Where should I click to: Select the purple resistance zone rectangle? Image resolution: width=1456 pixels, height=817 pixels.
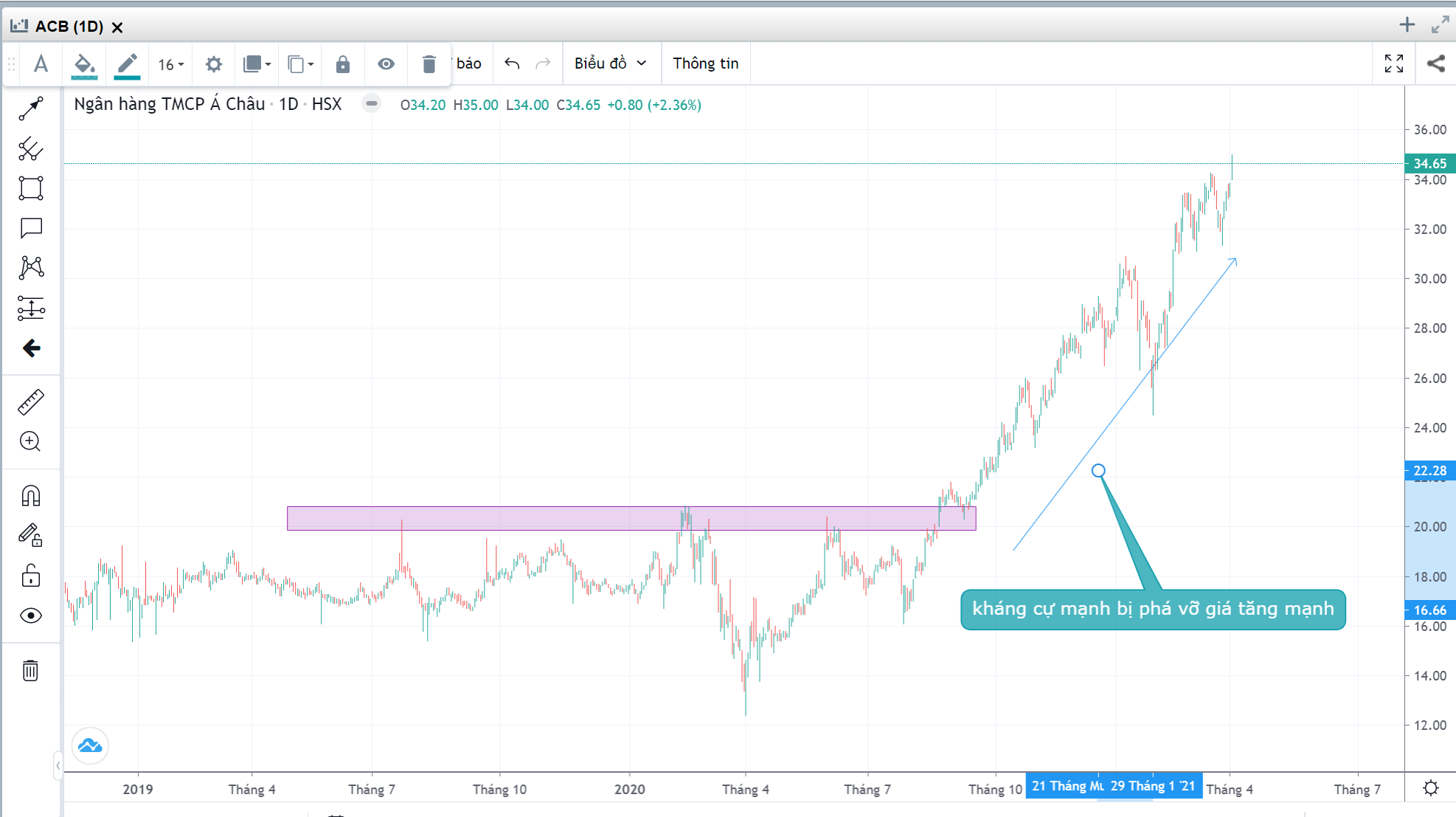pos(631,518)
